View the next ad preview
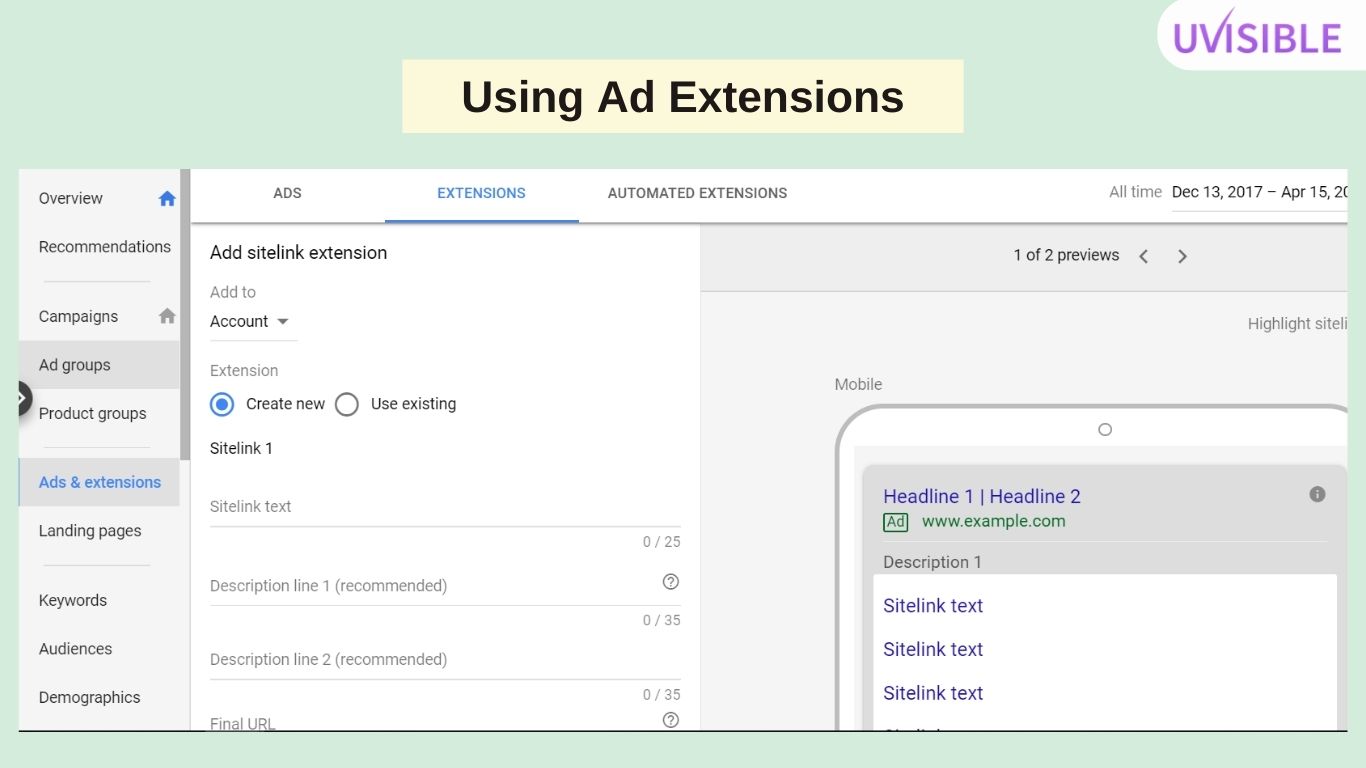 click(1182, 256)
